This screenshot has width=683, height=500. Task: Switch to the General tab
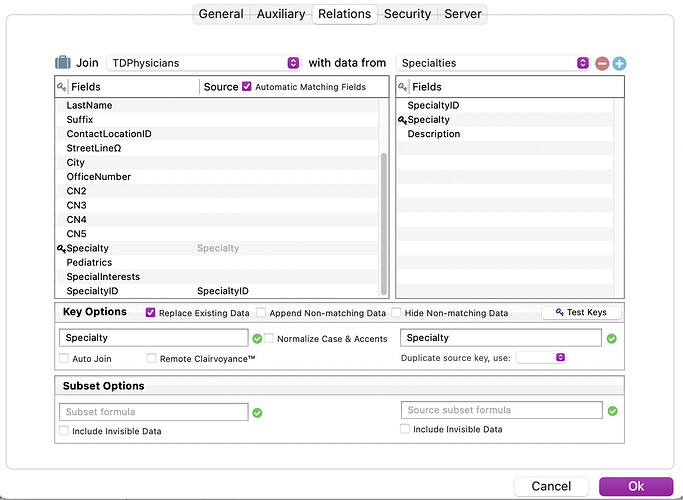[x=221, y=14]
